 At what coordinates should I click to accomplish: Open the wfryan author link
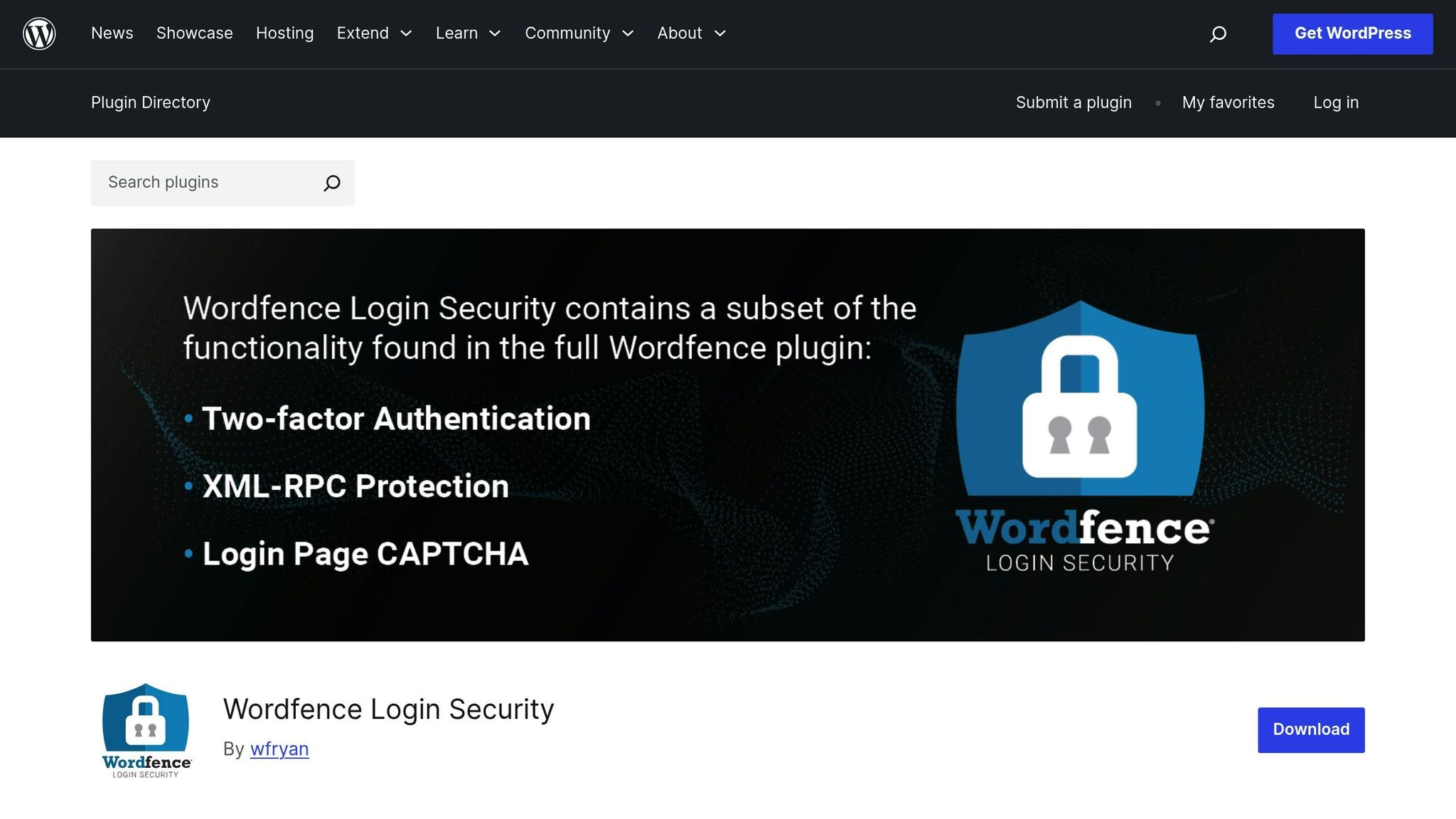click(x=279, y=749)
